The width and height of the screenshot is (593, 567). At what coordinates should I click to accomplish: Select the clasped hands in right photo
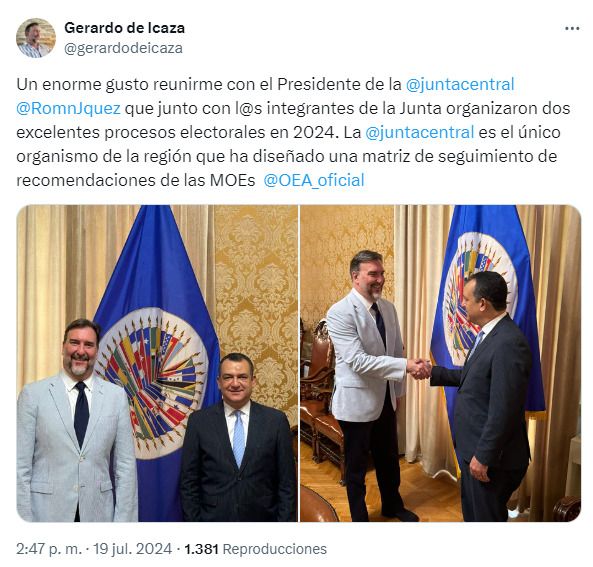point(419,368)
